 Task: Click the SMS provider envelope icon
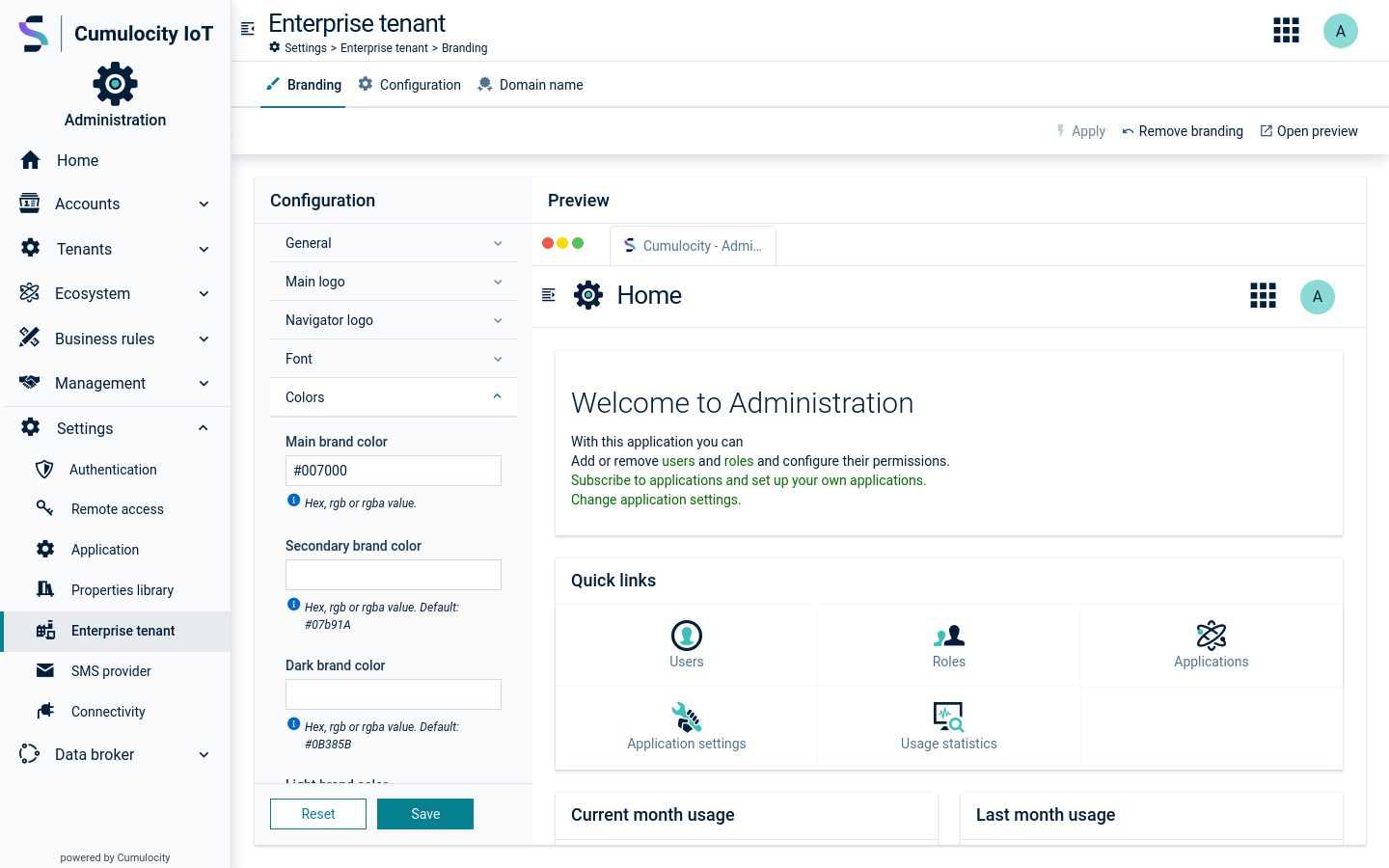click(45, 670)
